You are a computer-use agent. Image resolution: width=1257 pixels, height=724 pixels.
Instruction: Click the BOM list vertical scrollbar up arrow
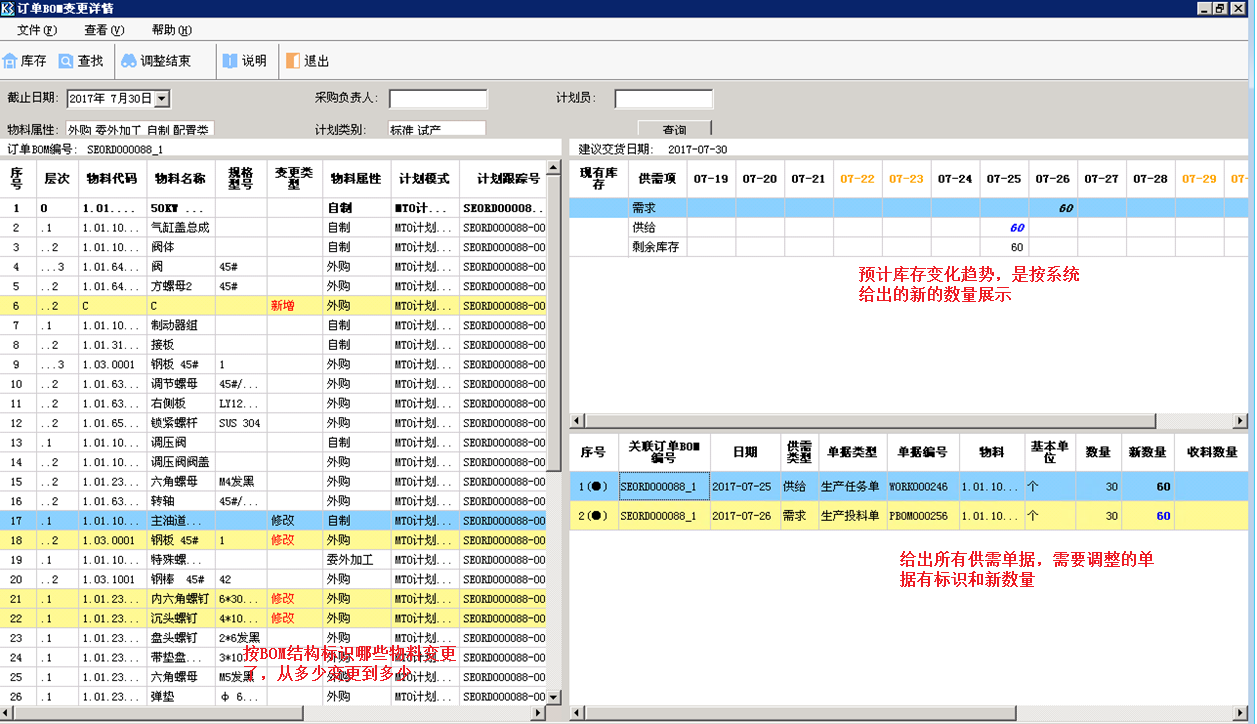(x=555, y=167)
